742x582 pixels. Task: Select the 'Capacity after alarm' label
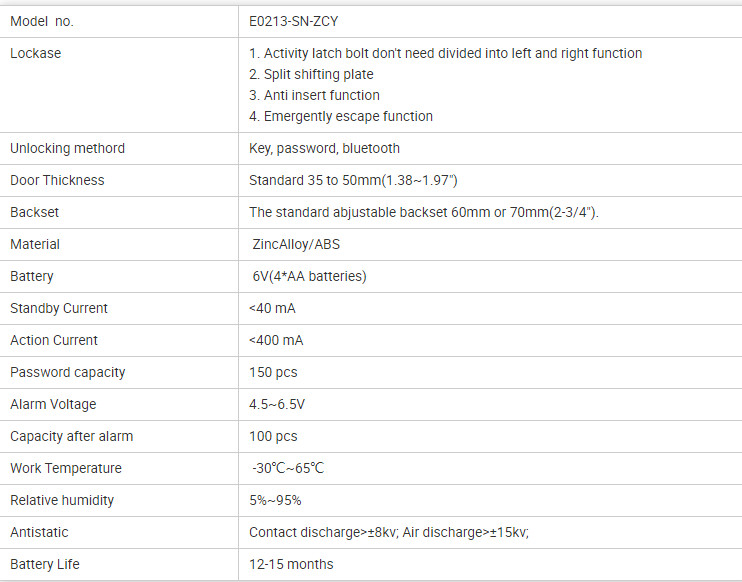coord(72,436)
